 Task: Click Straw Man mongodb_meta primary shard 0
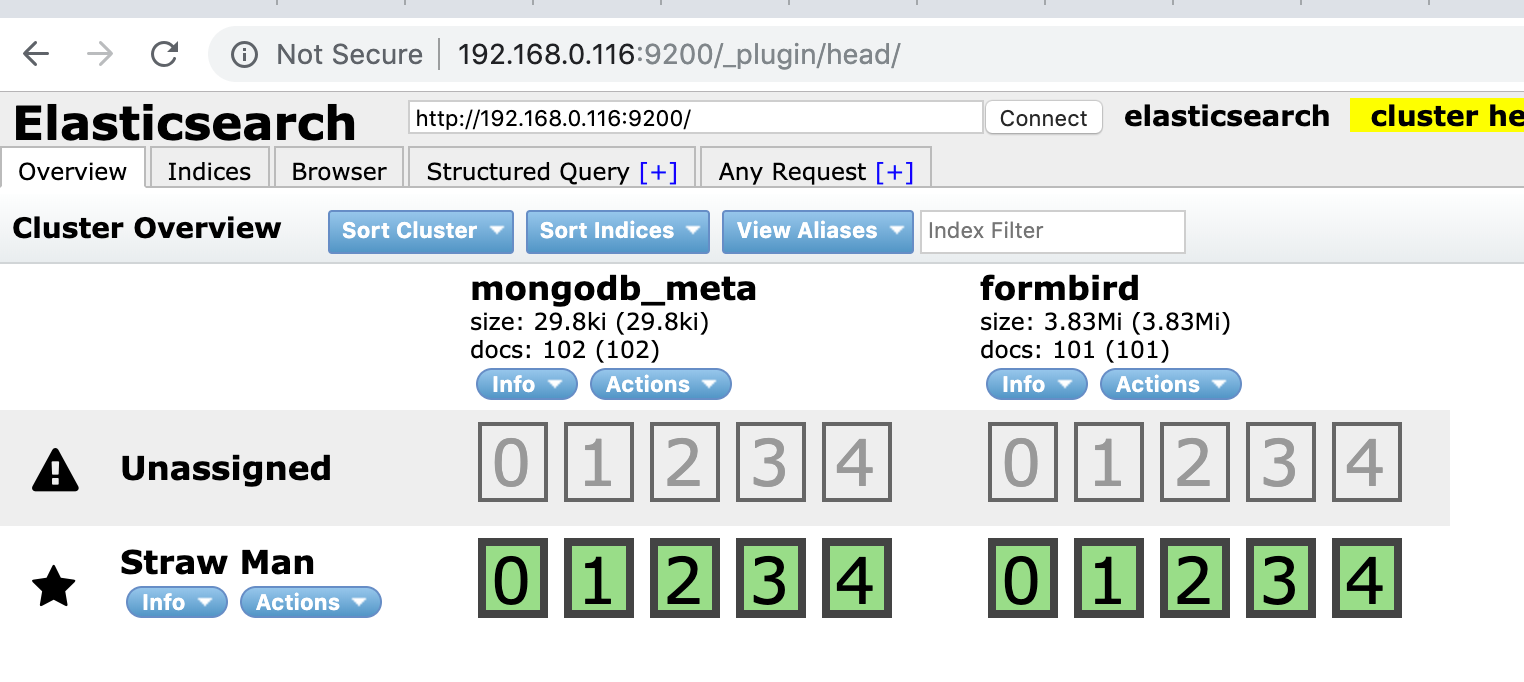point(511,578)
